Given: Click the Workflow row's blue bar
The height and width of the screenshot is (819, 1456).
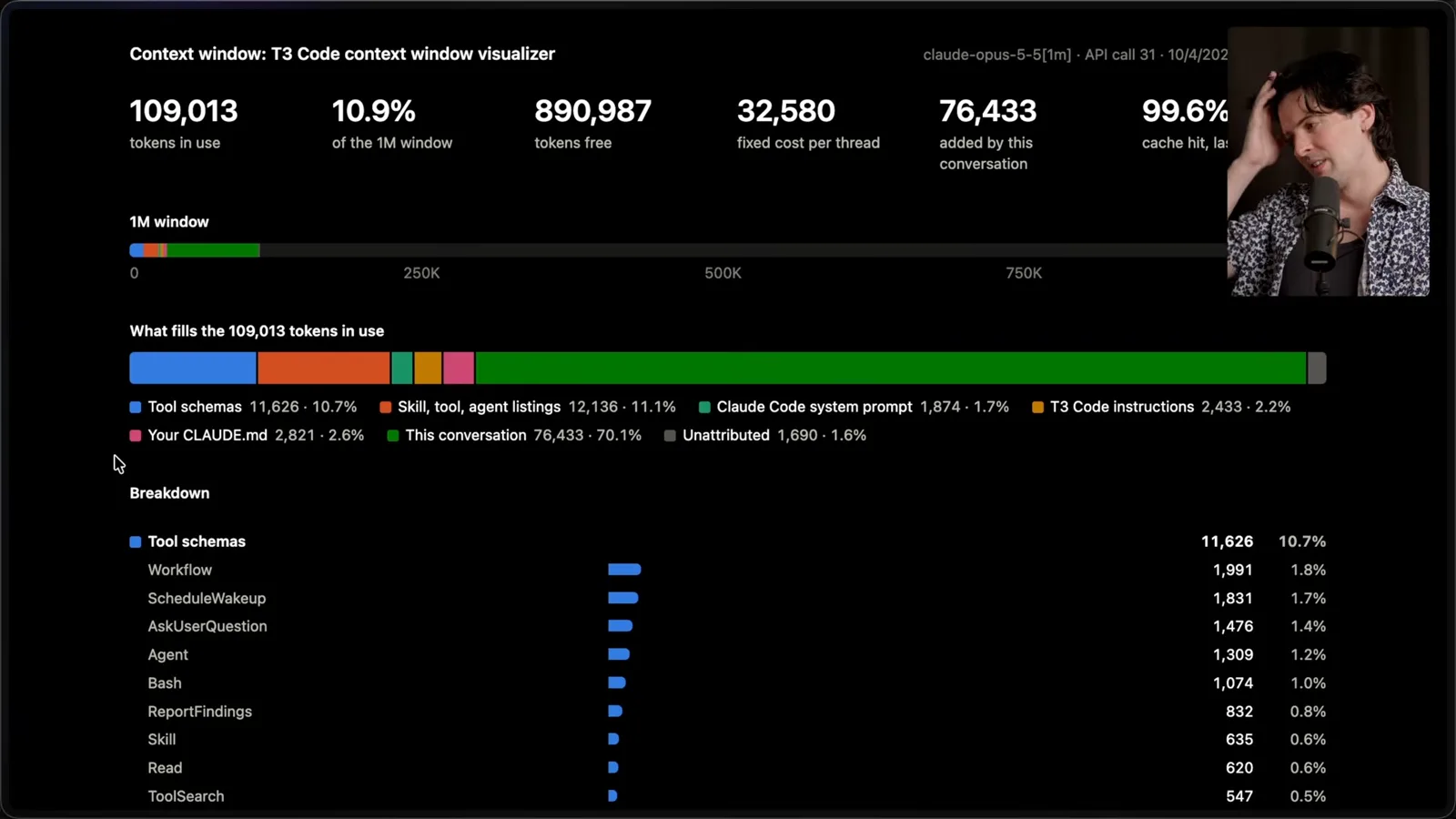Looking at the screenshot, I should point(624,570).
